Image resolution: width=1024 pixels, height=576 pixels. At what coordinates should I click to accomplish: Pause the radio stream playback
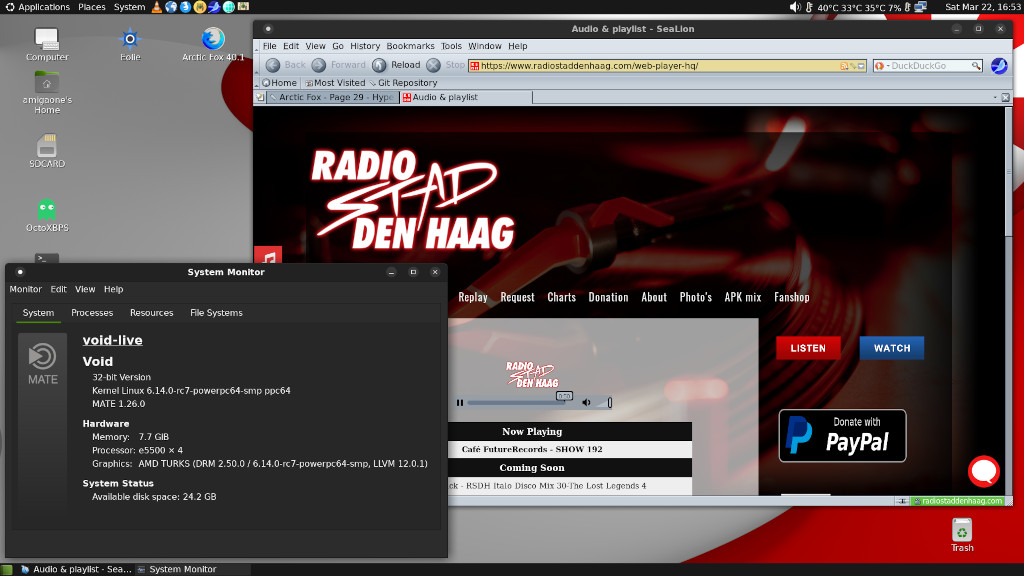click(460, 403)
